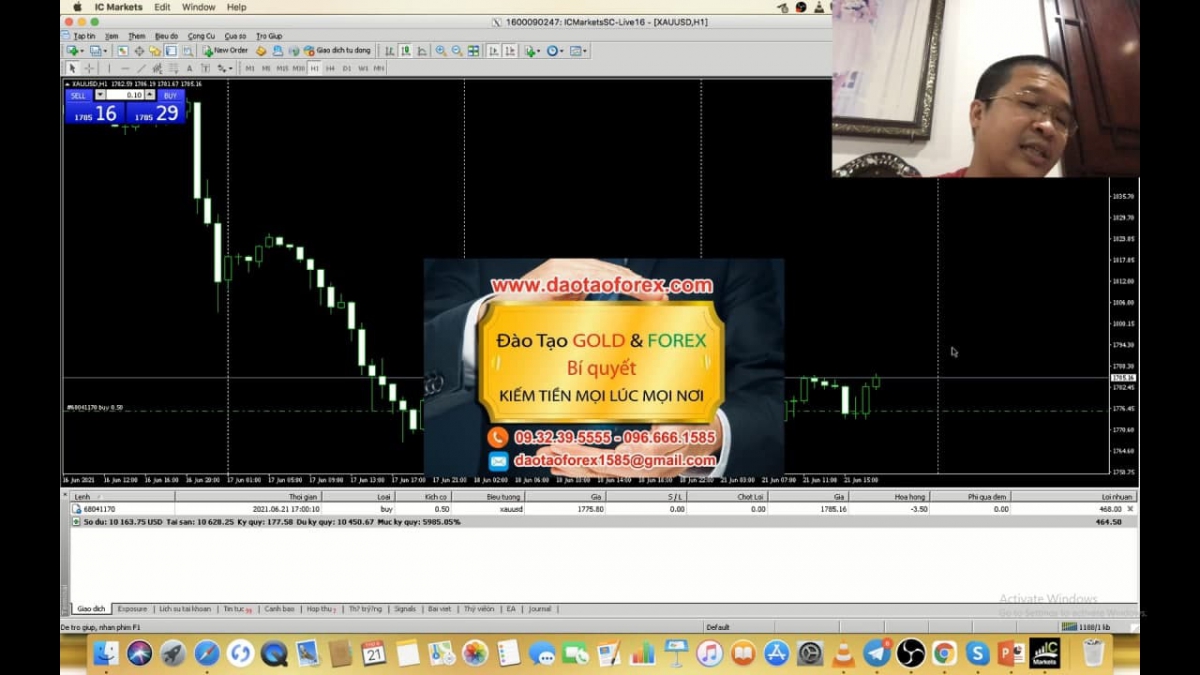The image size is (1200, 675).
Task: Select the text 'A' drawing tool
Action: [x=189, y=68]
